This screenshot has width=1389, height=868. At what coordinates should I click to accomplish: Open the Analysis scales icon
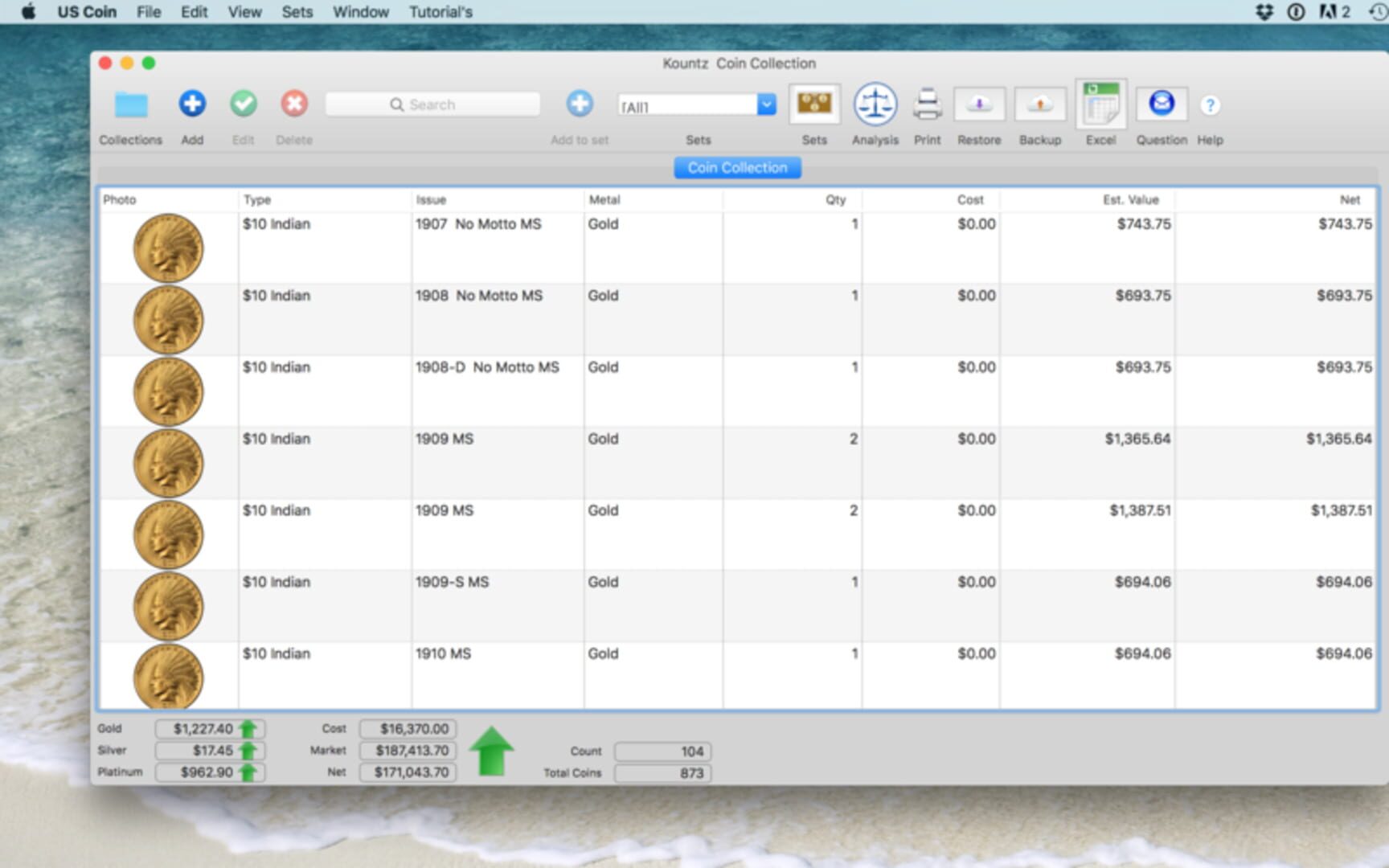(x=875, y=104)
